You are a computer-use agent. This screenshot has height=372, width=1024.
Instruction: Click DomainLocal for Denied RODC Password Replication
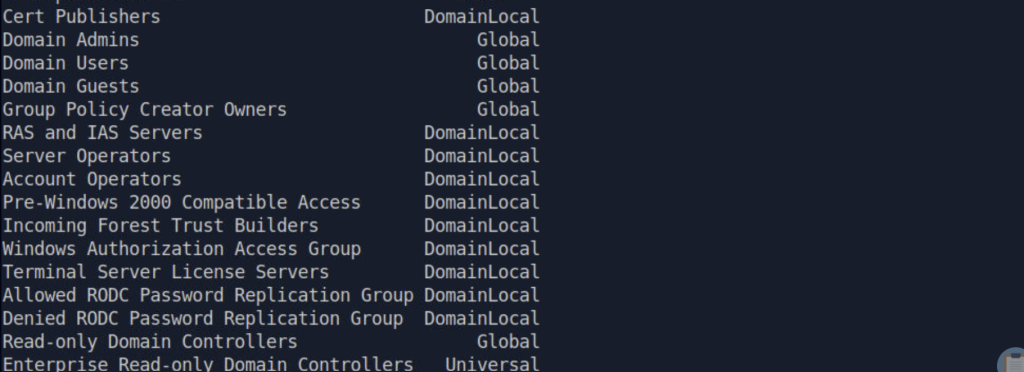(x=482, y=318)
